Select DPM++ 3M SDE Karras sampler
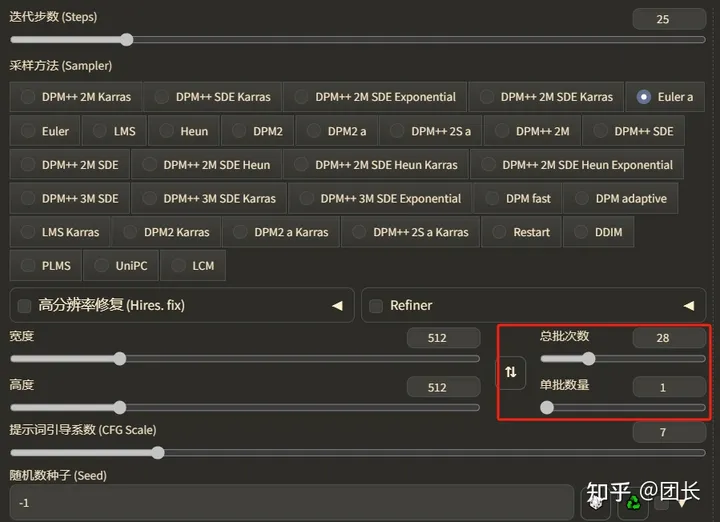This screenshot has height=522, width=720. (209, 198)
